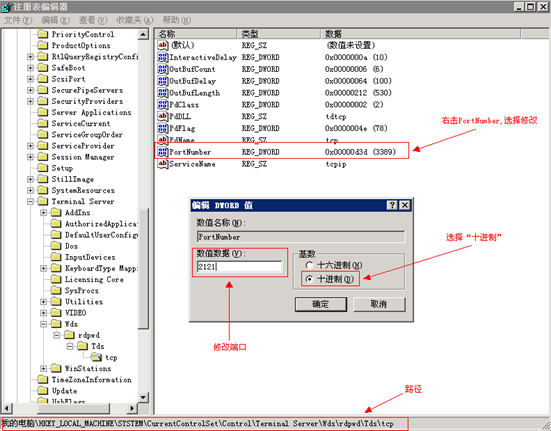Collapse the Wds tree node
The width and height of the screenshot is (551, 431).
click(44, 324)
